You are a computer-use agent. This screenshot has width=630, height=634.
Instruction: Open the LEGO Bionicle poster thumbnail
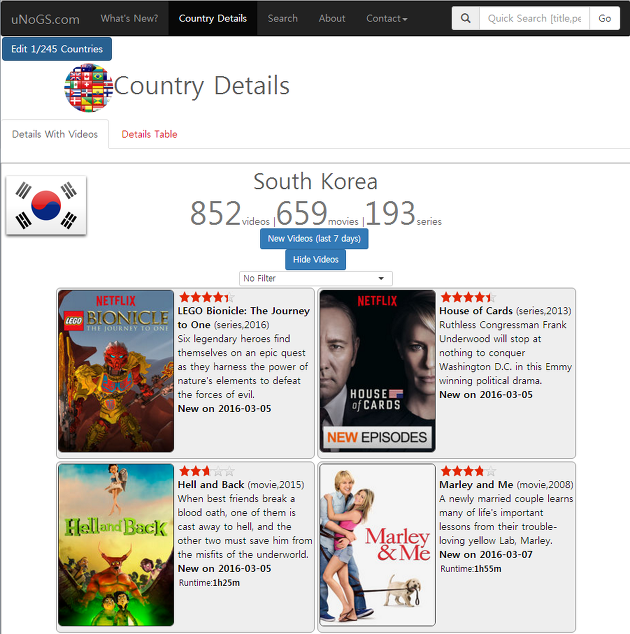pyautogui.click(x=116, y=371)
